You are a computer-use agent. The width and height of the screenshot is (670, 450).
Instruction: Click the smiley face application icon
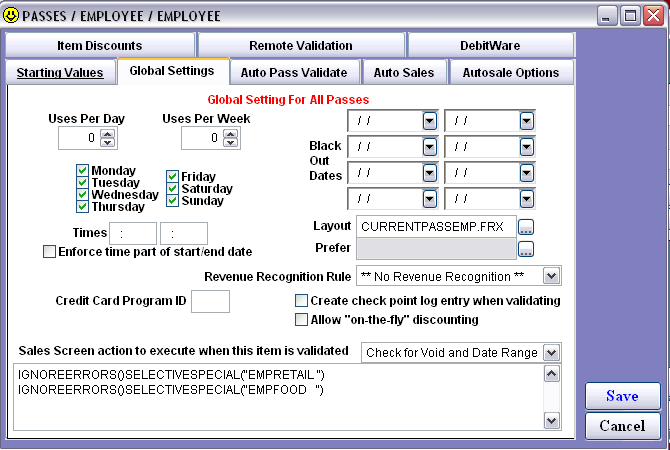(x=11, y=15)
